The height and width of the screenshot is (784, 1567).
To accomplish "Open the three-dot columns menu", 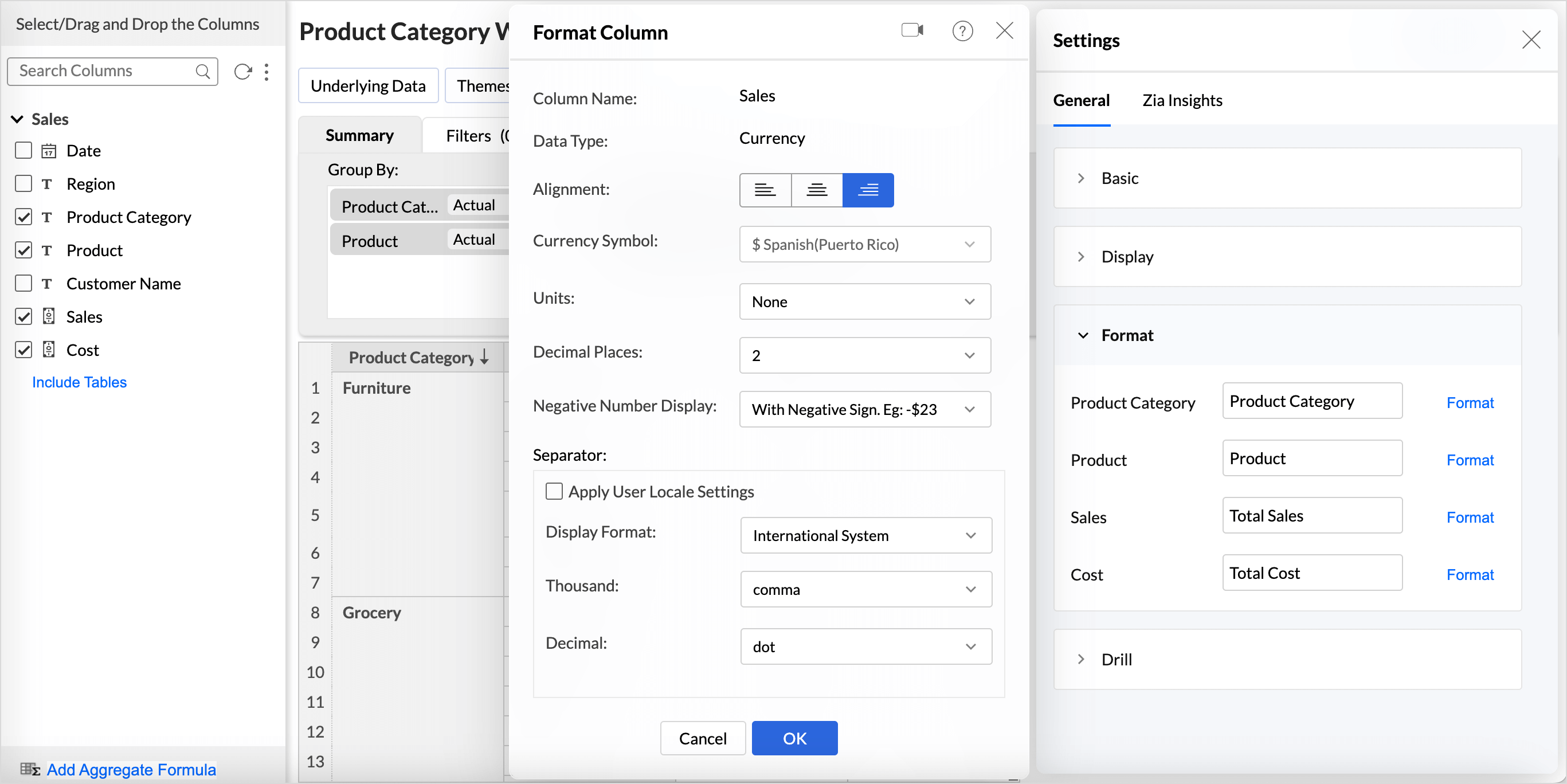I will pos(267,72).
